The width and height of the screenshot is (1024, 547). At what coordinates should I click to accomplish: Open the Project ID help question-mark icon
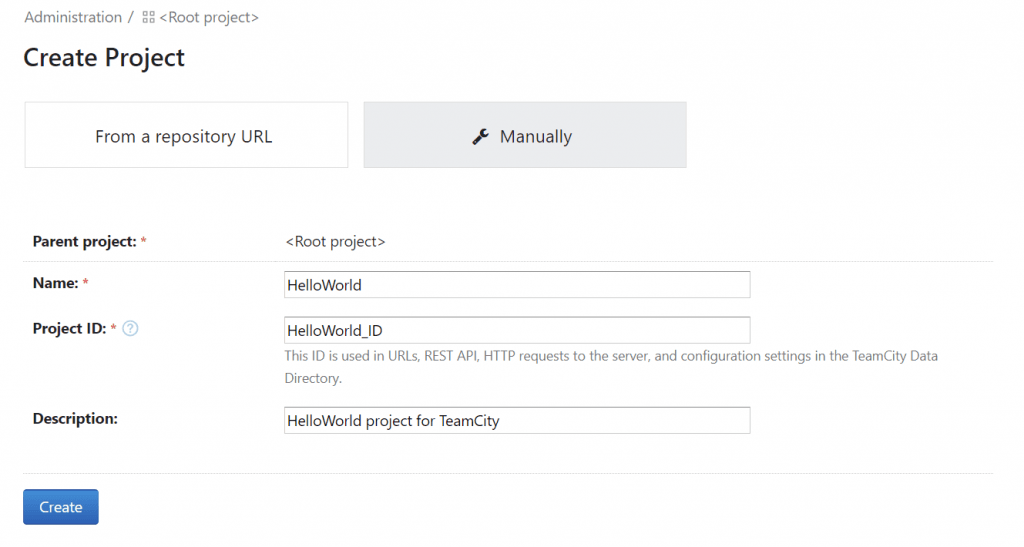(x=130, y=329)
